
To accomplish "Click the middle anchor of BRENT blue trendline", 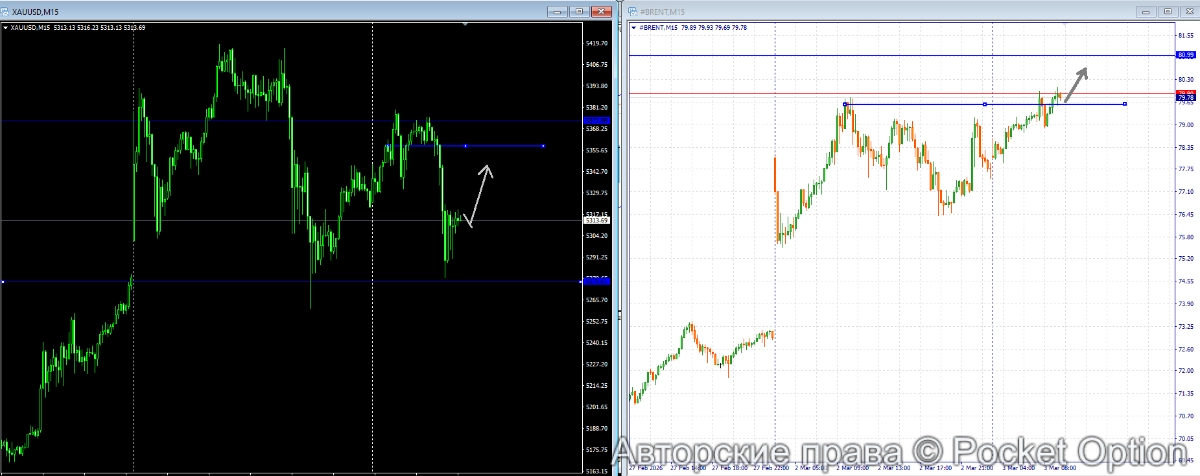I will pyautogui.click(x=985, y=104).
